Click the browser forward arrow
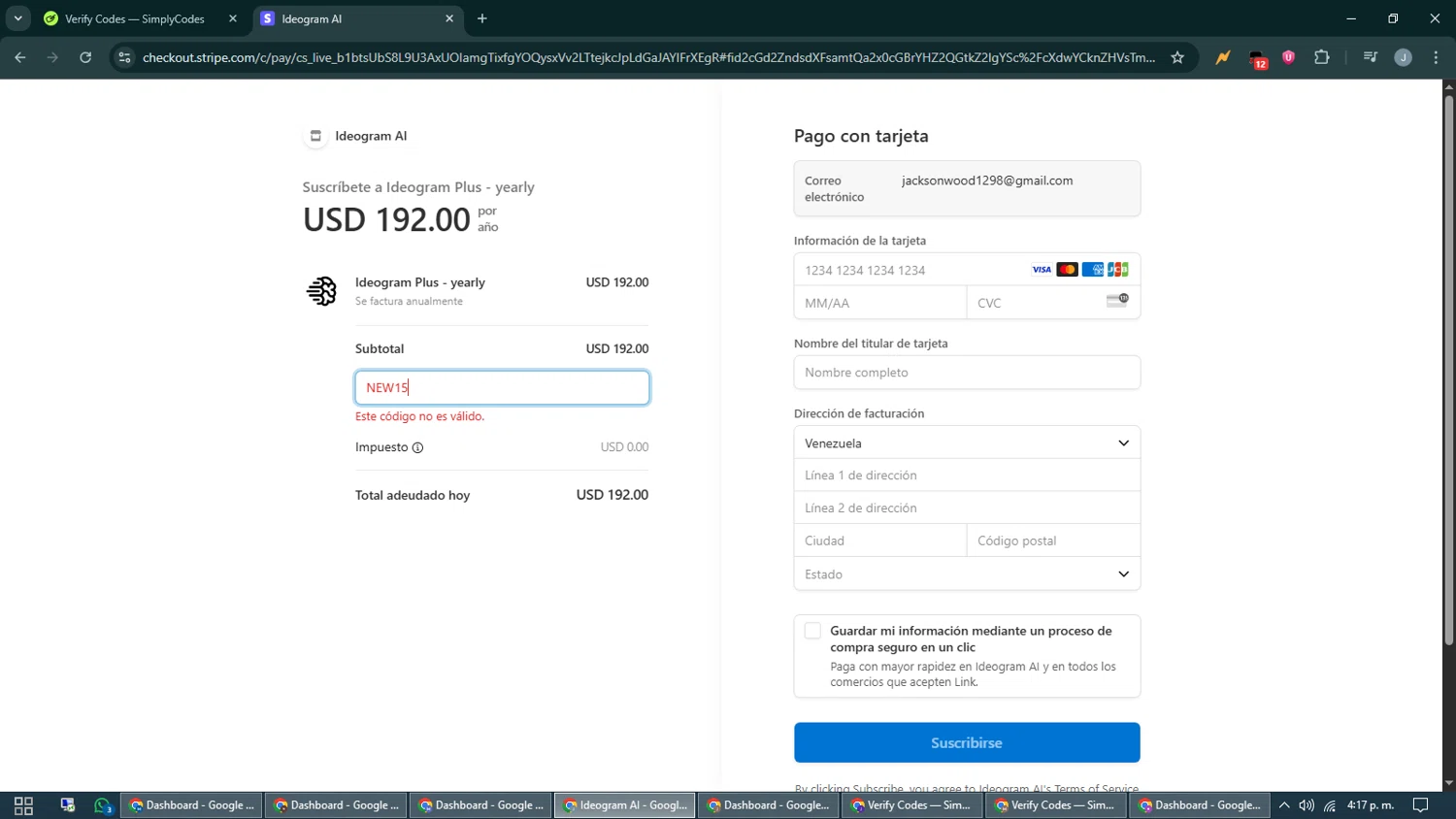The height and width of the screenshot is (819, 1456). pos(52,57)
